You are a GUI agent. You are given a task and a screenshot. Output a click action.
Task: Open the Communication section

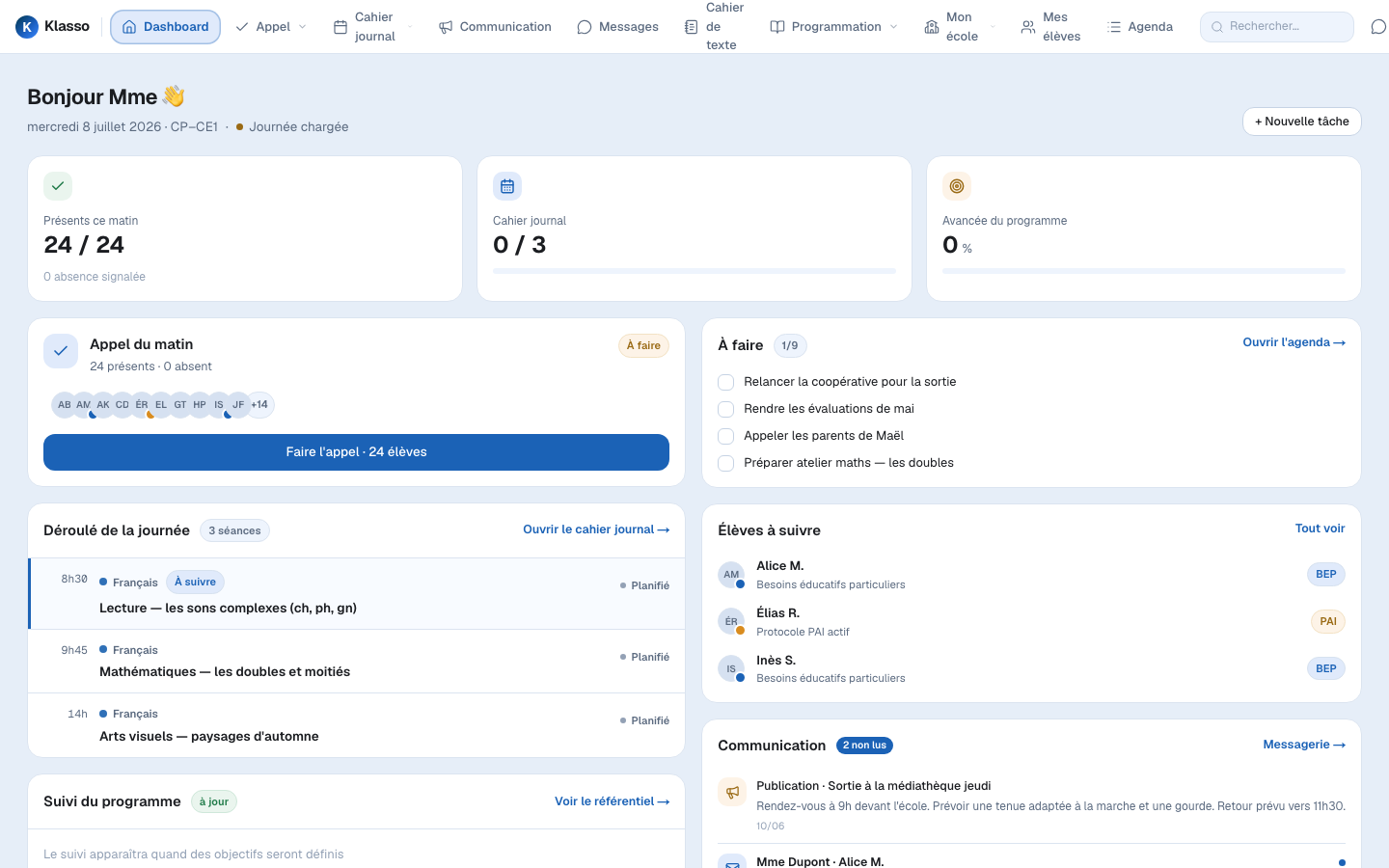(x=495, y=27)
